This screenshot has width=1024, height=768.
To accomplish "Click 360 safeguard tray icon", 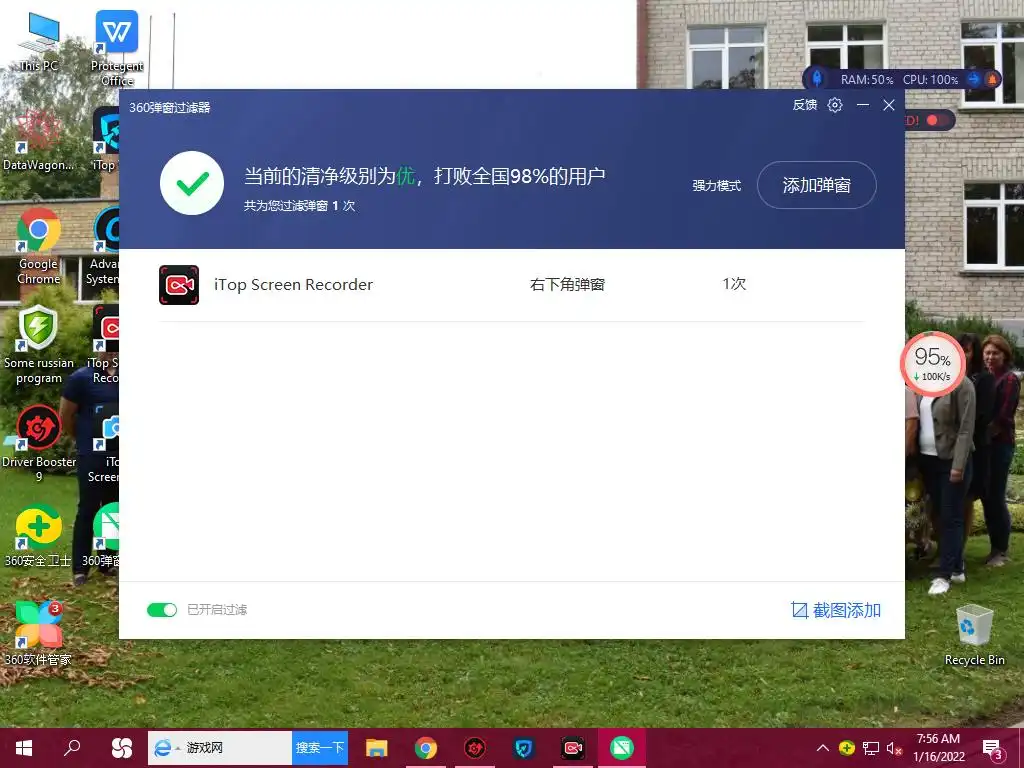I will [847, 748].
